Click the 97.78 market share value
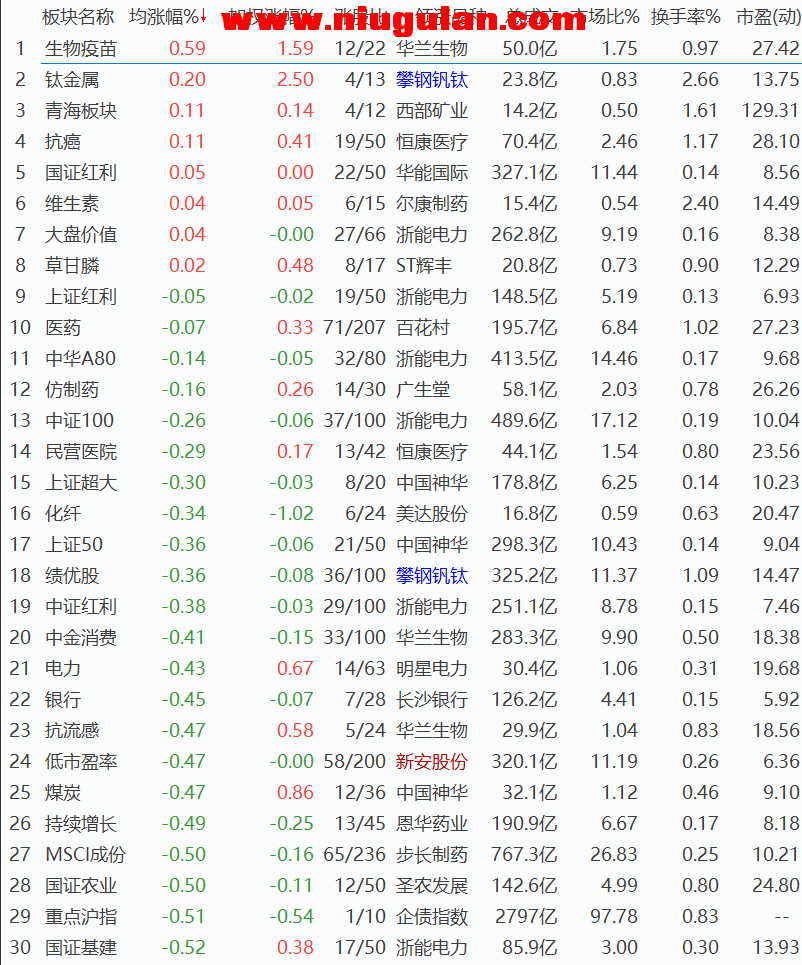 pos(614,916)
